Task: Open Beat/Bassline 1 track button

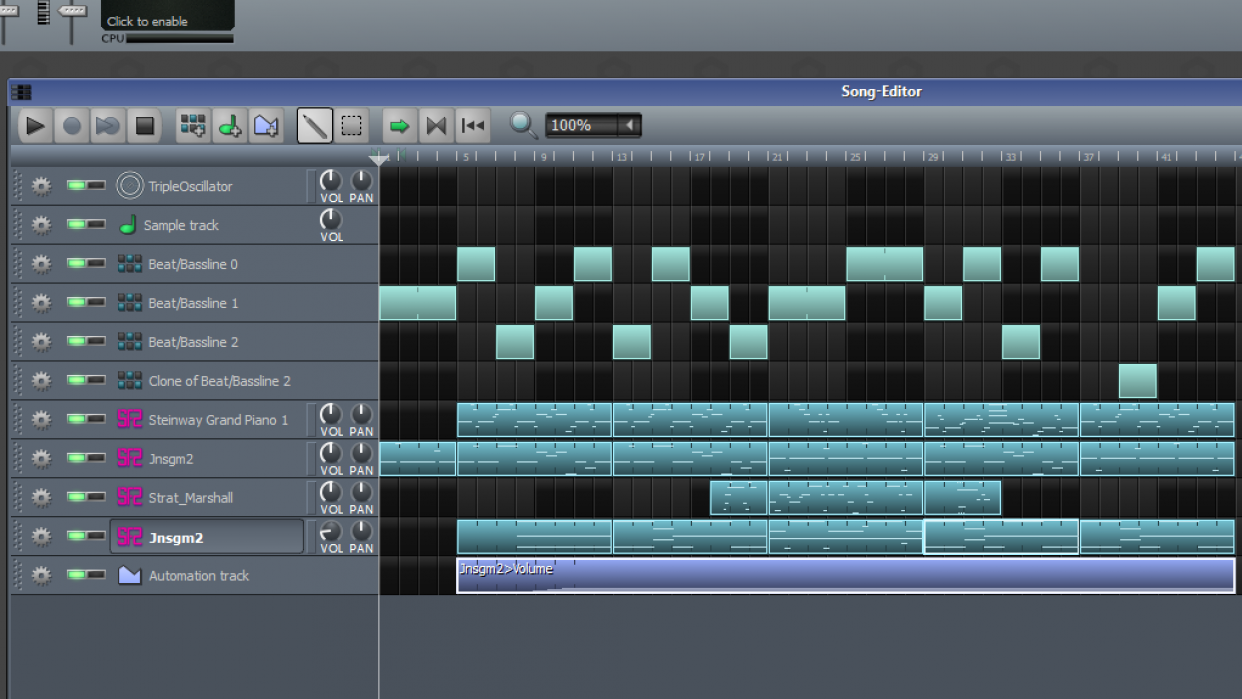Action: pyautogui.click(x=208, y=303)
